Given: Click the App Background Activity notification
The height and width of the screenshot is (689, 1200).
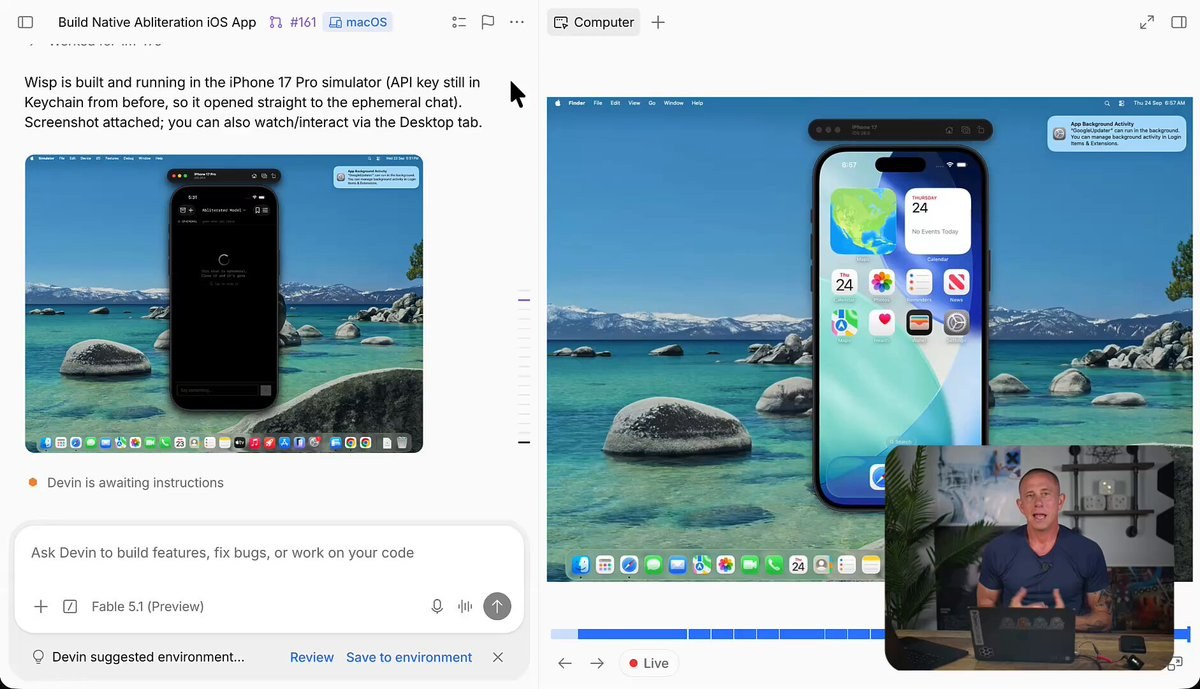Looking at the screenshot, I should 1116,133.
